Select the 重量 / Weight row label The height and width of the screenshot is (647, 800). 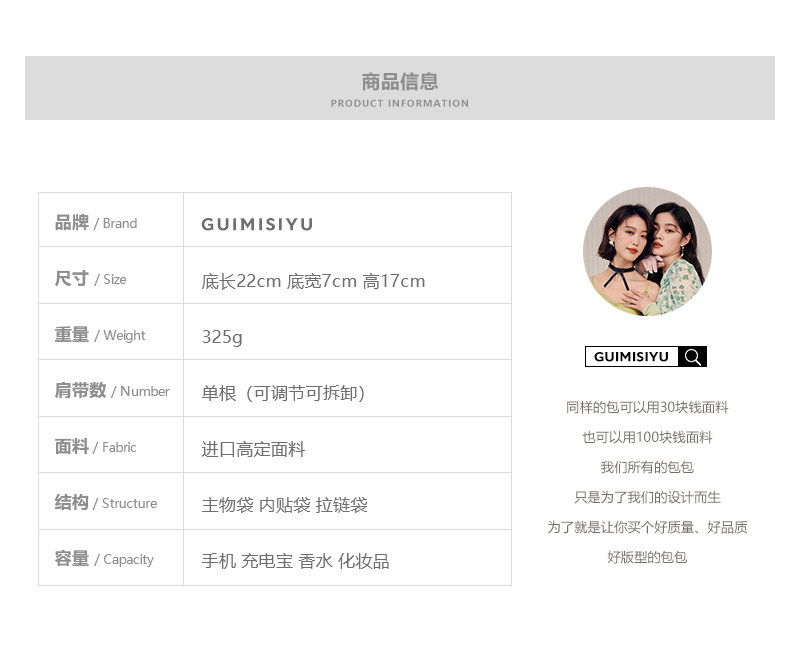click(x=100, y=335)
